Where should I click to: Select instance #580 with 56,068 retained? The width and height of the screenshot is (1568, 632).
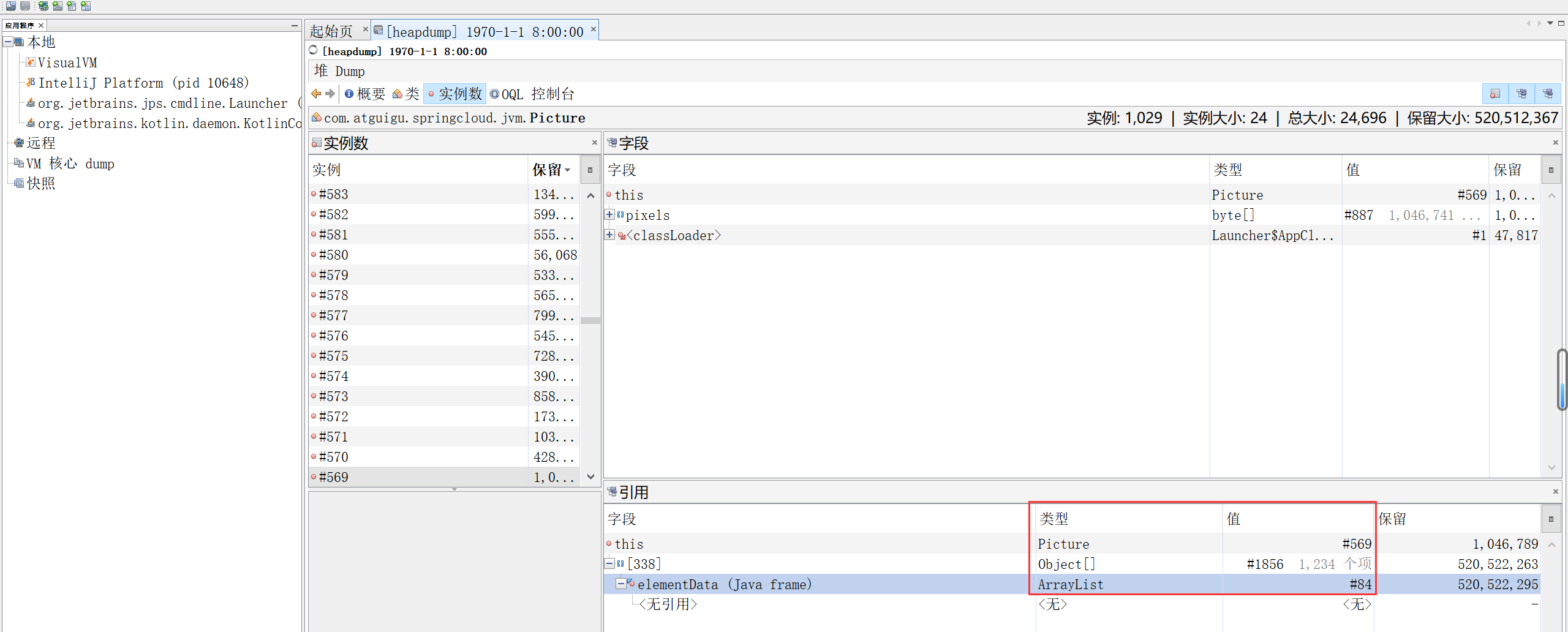[445, 255]
